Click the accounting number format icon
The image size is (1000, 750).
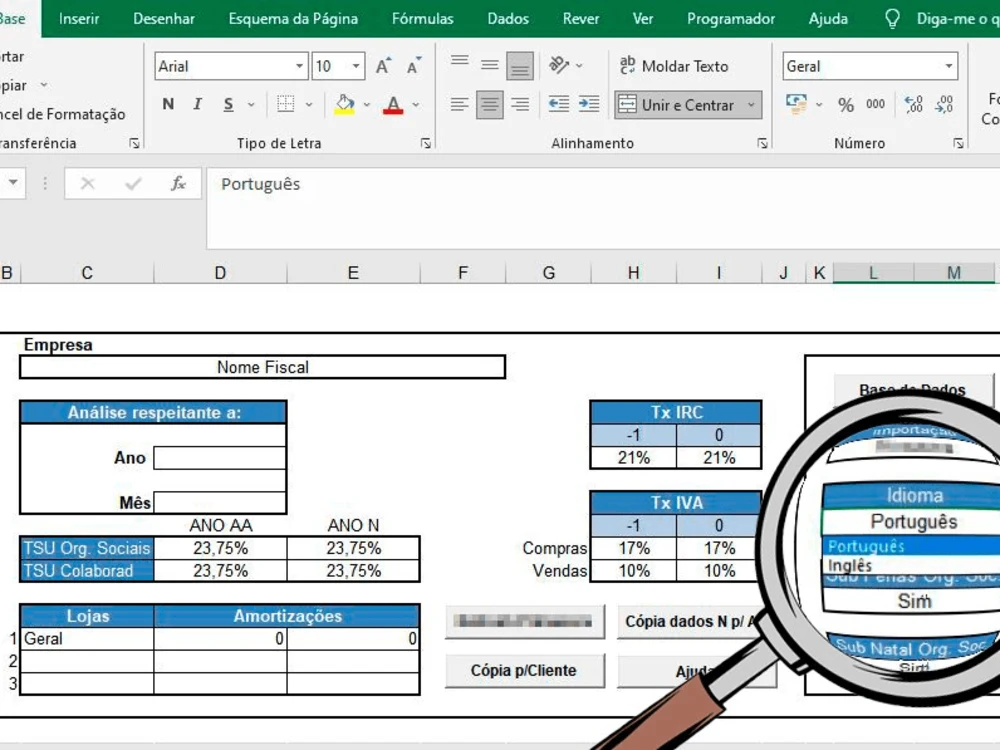(x=797, y=104)
